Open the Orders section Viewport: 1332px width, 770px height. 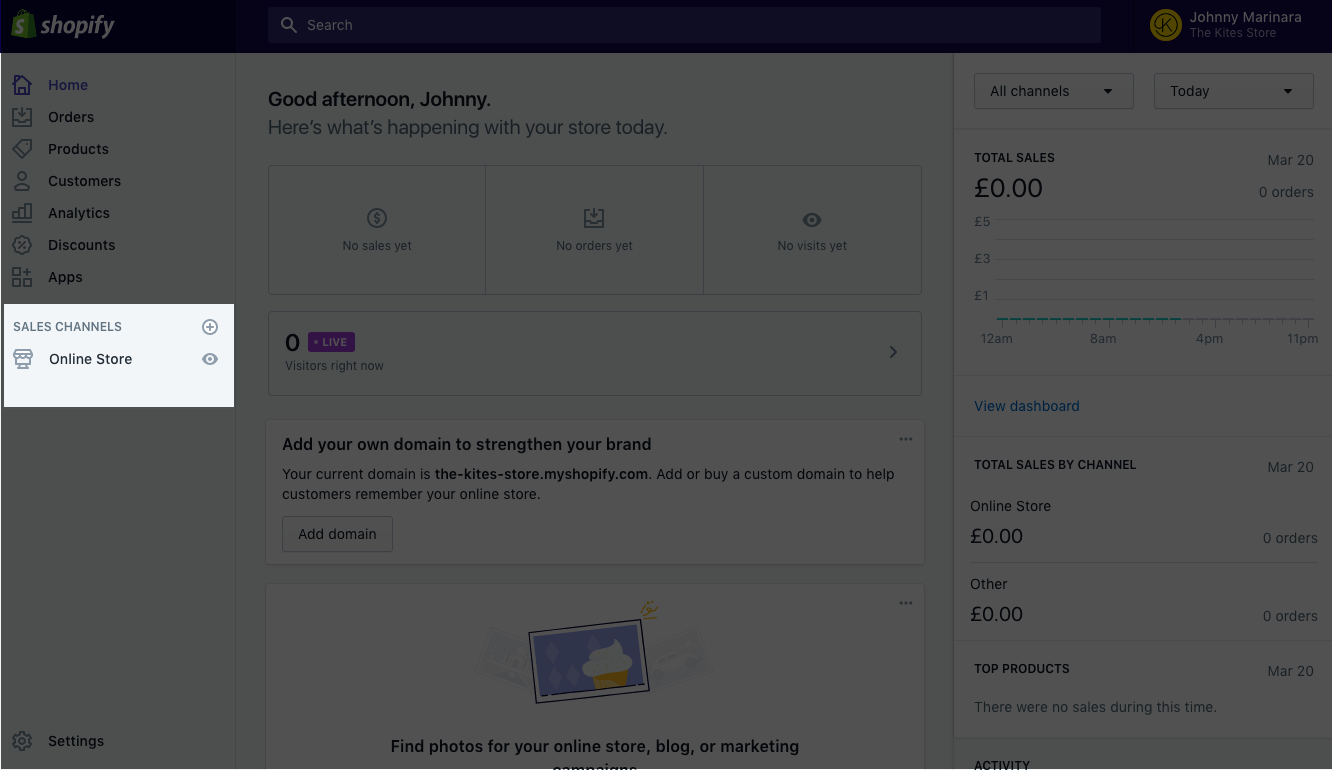pos(71,116)
